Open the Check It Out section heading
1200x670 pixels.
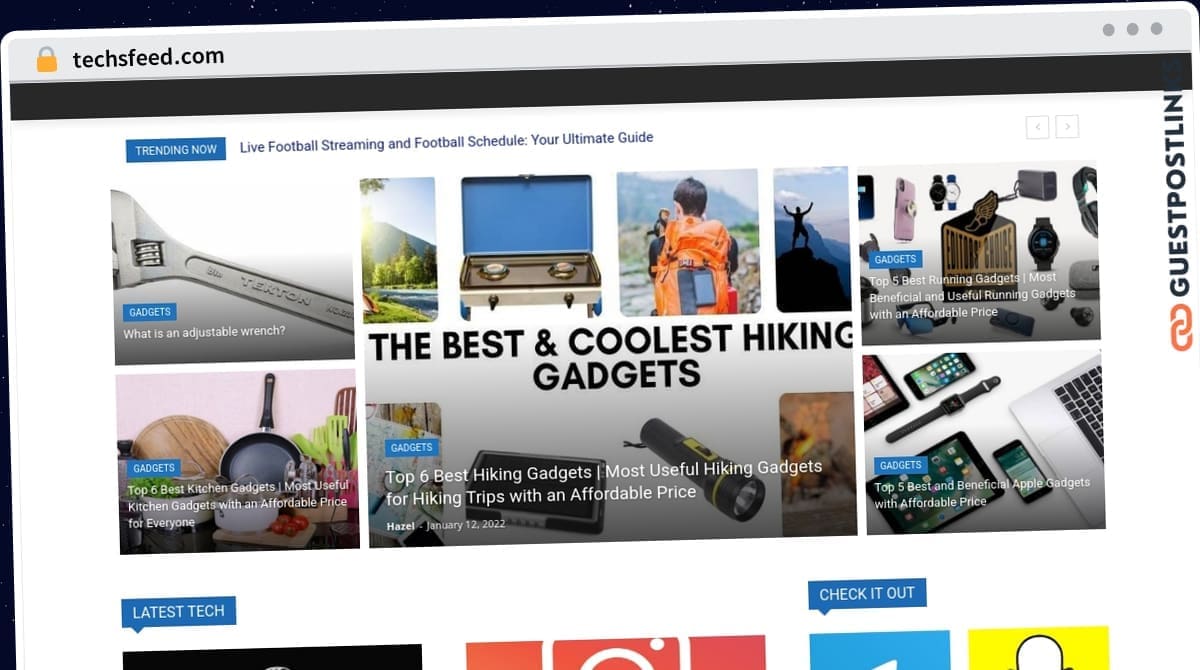[x=867, y=594]
